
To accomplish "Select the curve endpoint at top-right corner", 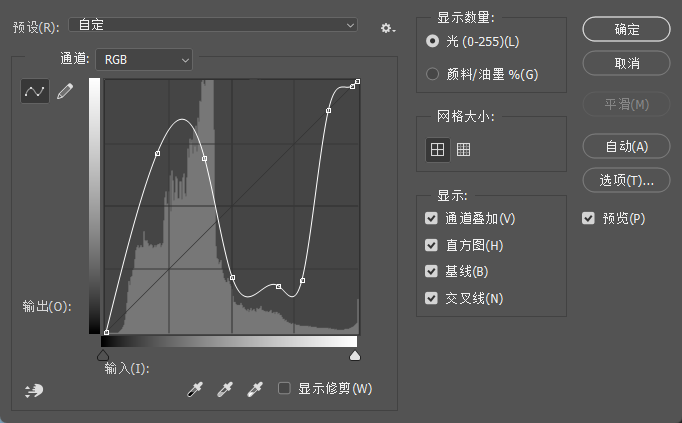I will click(x=358, y=81).
